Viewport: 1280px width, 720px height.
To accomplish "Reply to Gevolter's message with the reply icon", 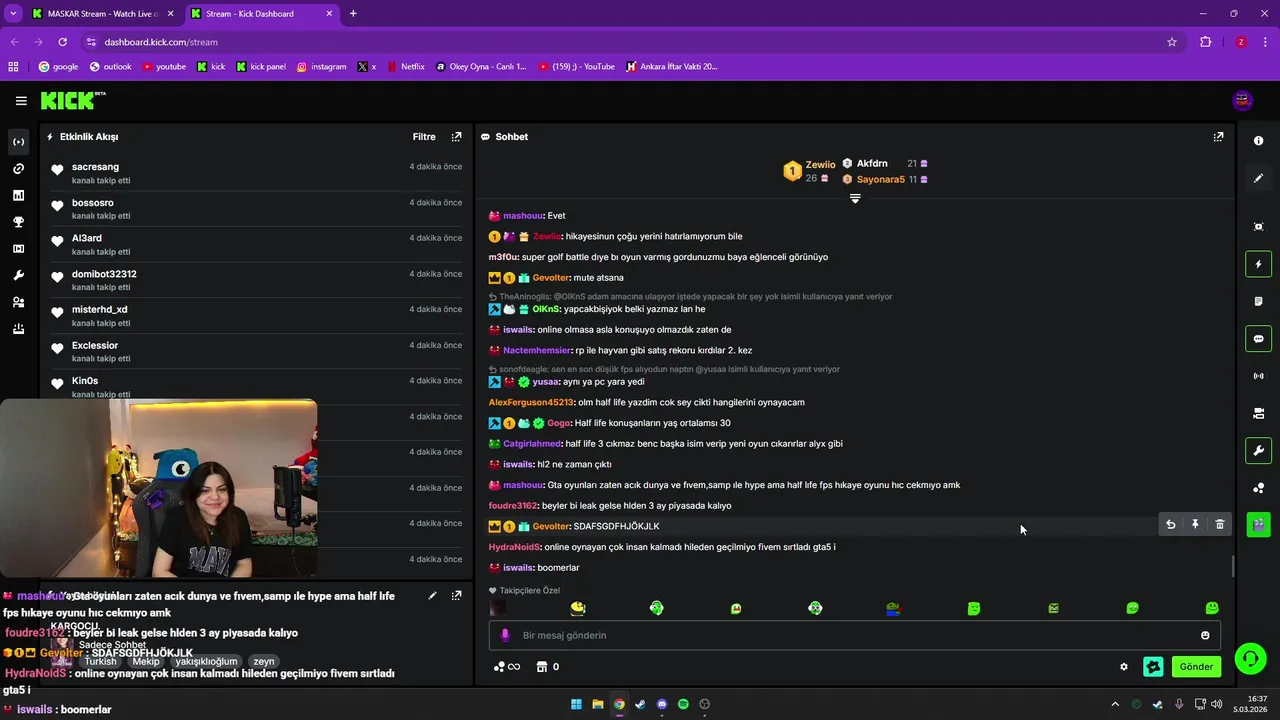I will (1171, 524).
